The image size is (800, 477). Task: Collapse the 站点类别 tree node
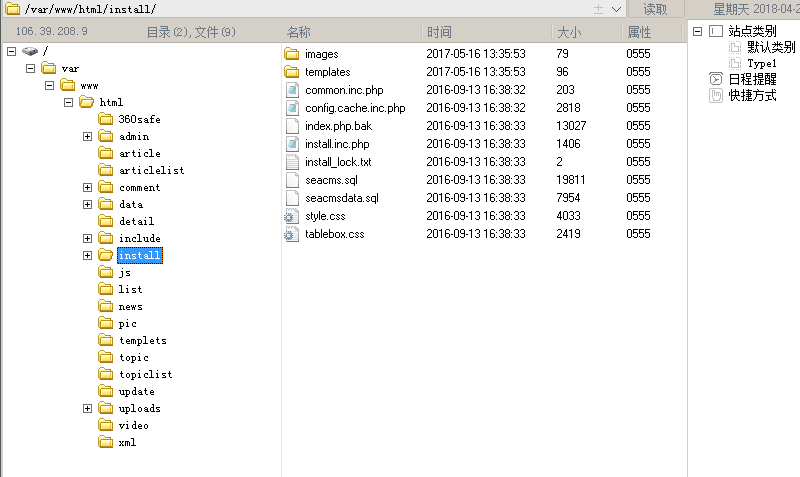click(697, 31)
